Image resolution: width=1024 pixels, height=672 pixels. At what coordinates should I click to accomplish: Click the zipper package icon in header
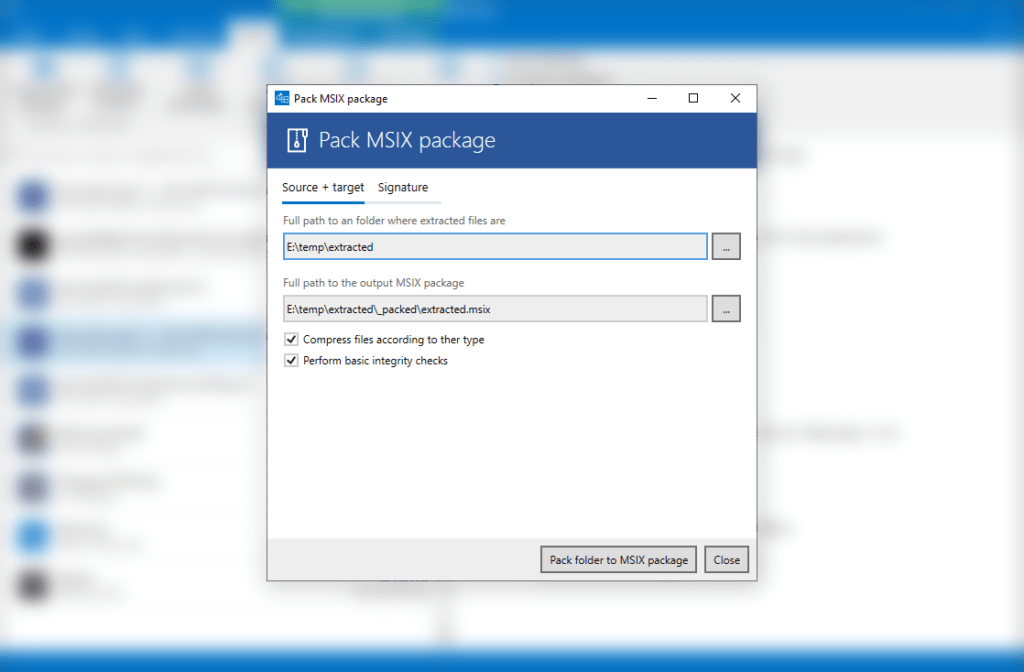[297, 140]
